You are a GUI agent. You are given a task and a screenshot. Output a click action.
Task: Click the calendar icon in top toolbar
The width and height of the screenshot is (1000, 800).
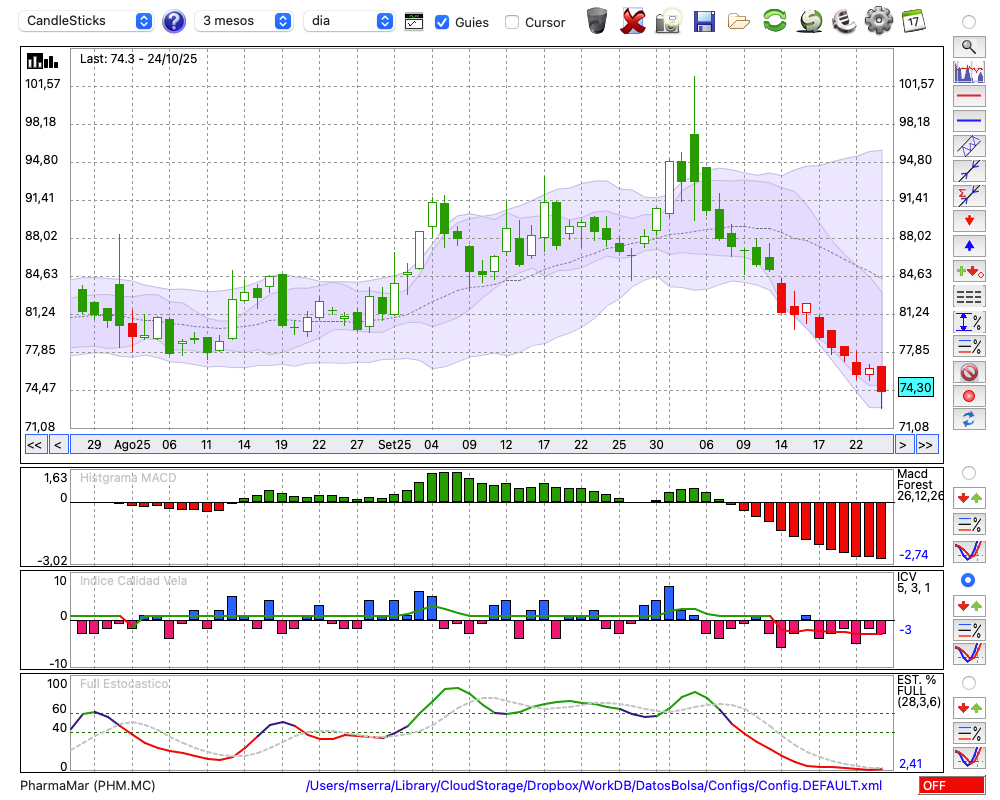click(x=913, y=20)
